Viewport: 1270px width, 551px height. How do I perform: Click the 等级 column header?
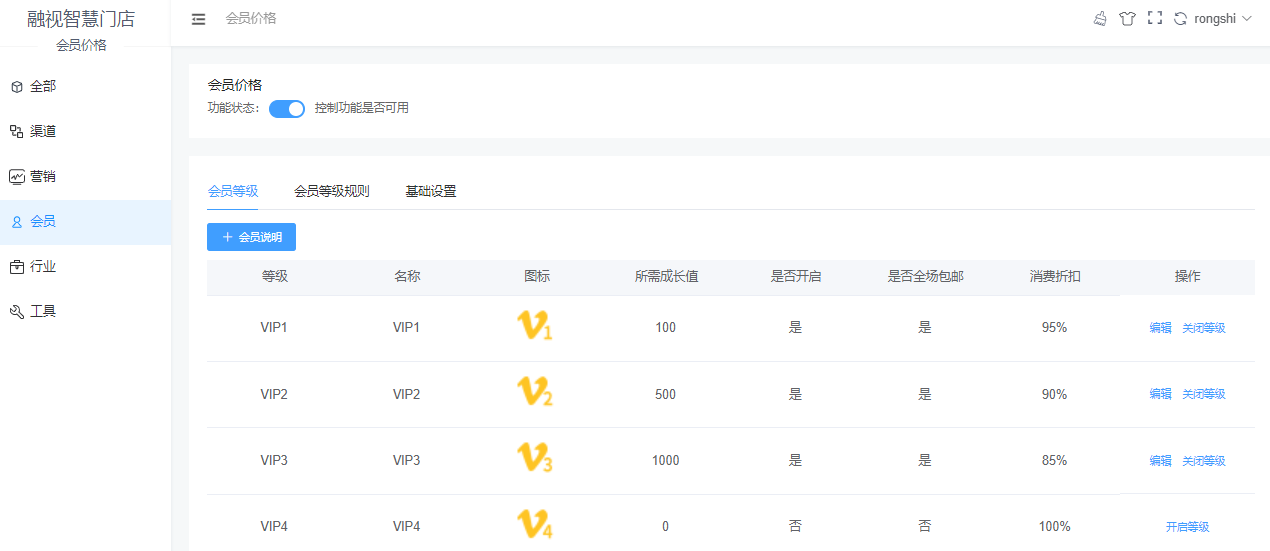275,276
